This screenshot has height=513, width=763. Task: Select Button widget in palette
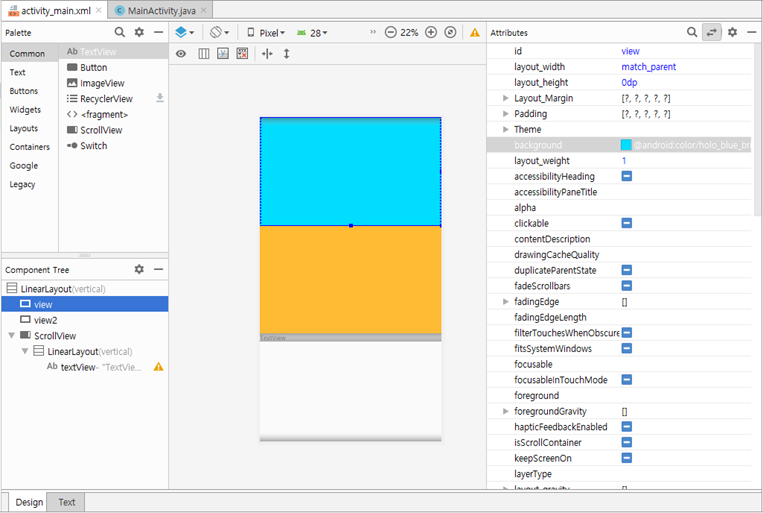click(113, 67)
